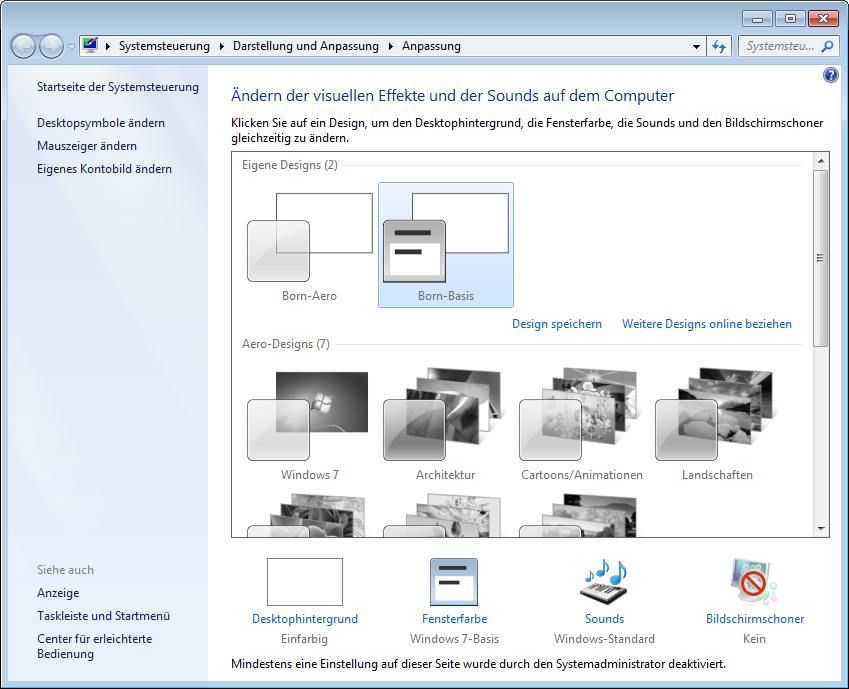Select the Cartoons/Animationen design

point(582,424)
